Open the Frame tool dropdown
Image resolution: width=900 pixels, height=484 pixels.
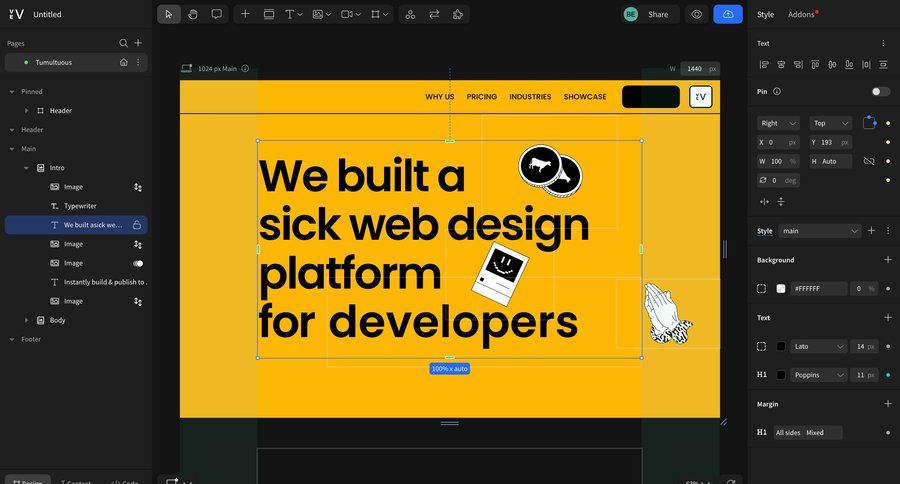click(x=379, y=14)
